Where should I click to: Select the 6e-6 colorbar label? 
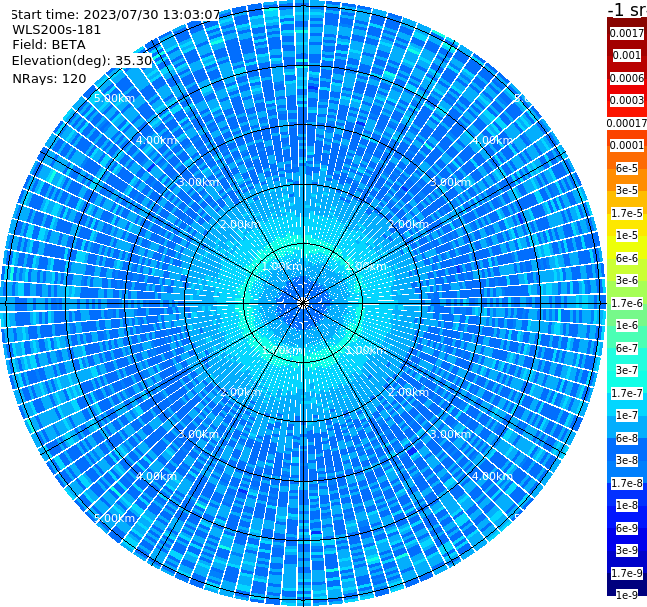627,258
